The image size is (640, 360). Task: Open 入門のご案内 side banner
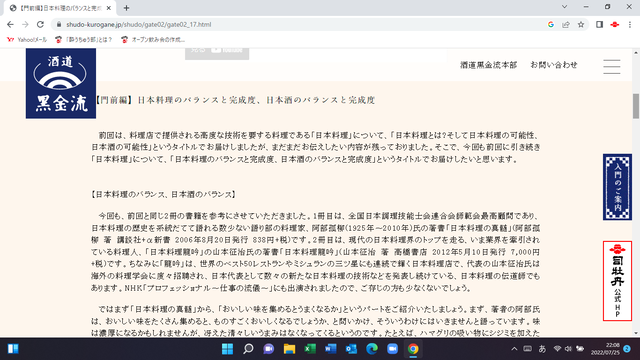[617, 187]
